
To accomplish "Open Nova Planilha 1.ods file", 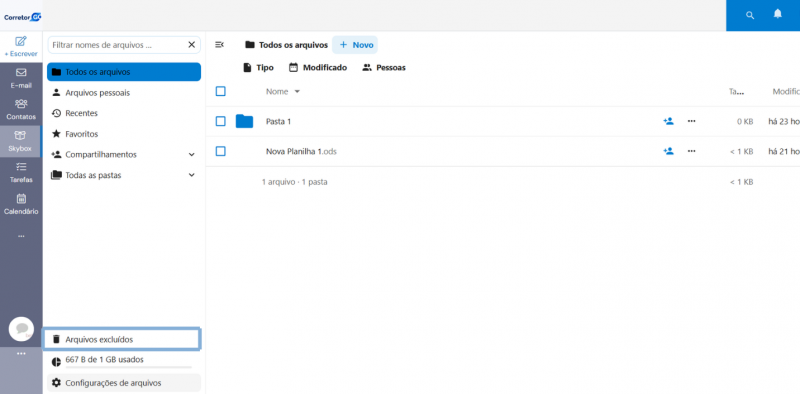I will 302,152.
